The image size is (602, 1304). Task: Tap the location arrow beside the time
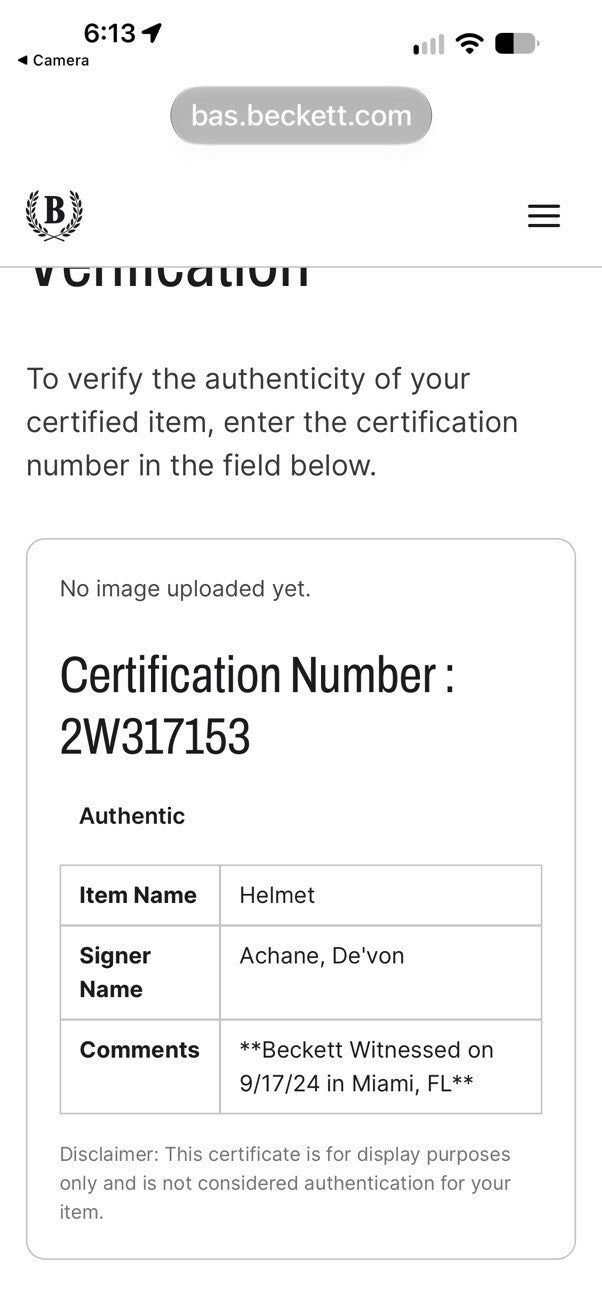pos(152,33)
